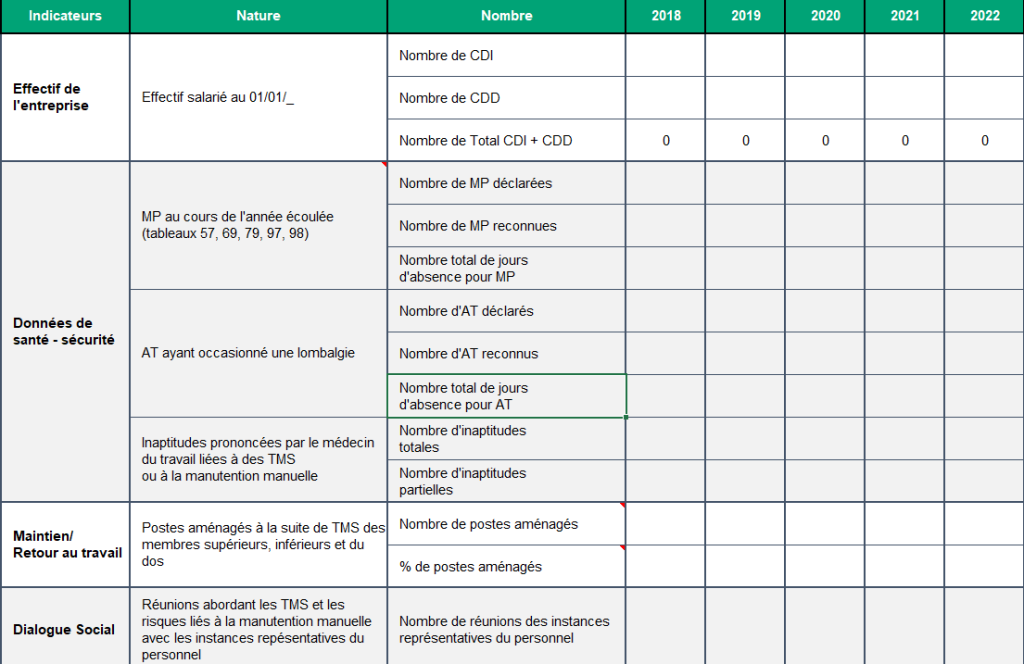Click the 2018 cell for Nombre de CDI
Image resolution: width=1024 pixels, height=664 pixels.
pos(665,56)
